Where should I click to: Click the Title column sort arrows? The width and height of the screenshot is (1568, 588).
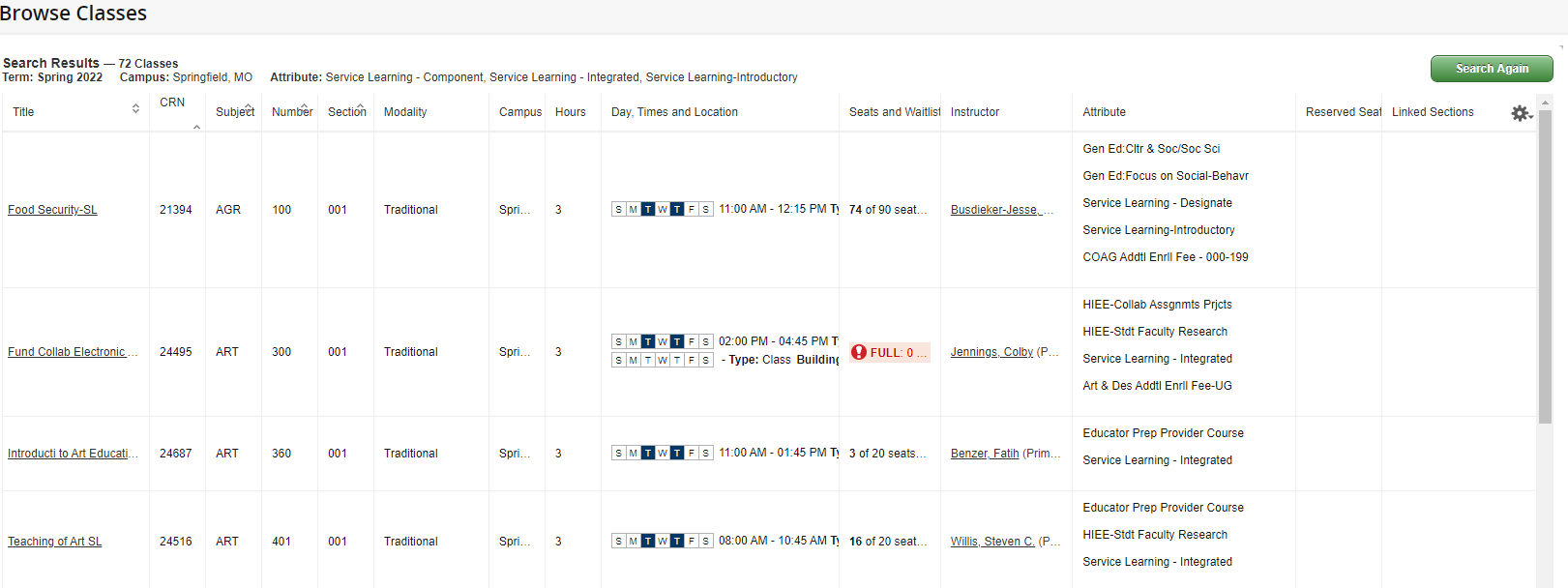(135, 109)
